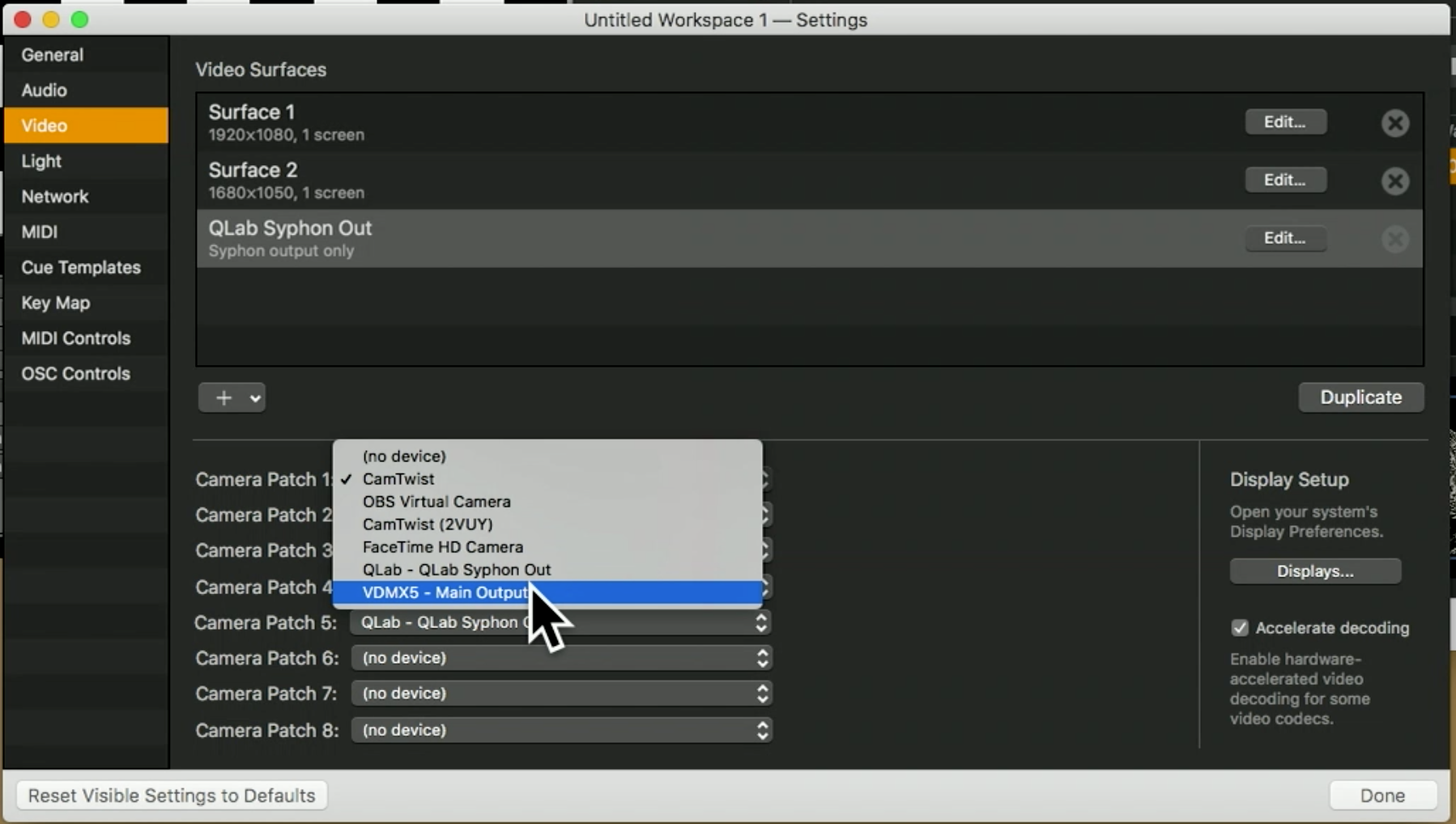Duplicate the selected video surface

click(1360, 397)
